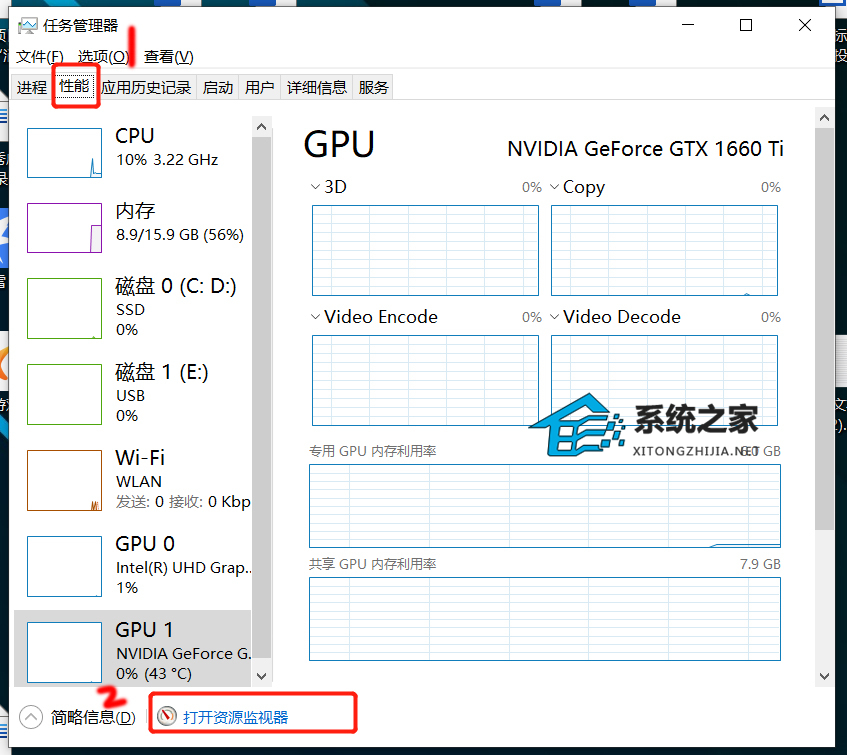This screenshot has width=847, height=755.
Task: Click the large GPU heading
Action: click(339, 145)
